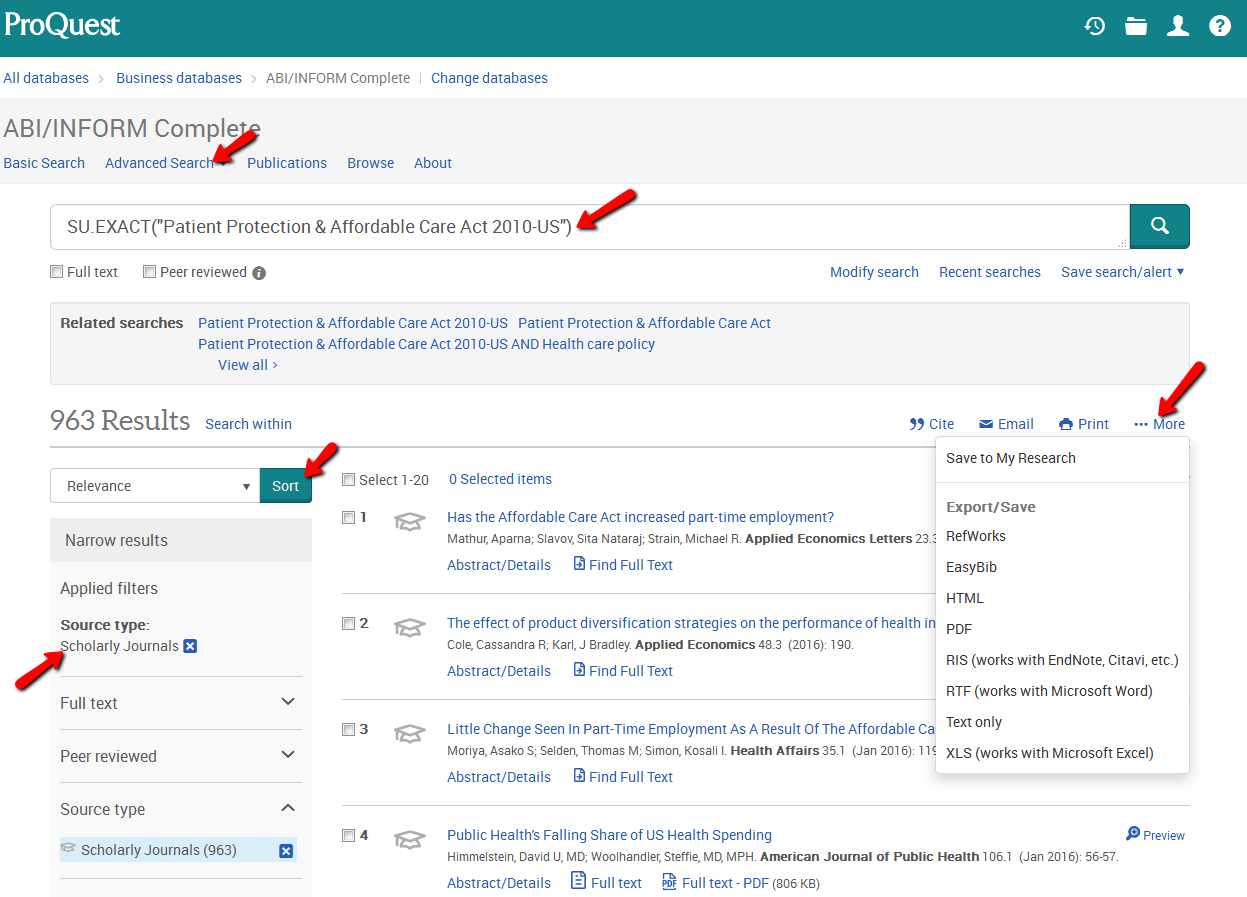Export as PDF from More menu
Screen dimensions: 1247x897
coord(959,629)
